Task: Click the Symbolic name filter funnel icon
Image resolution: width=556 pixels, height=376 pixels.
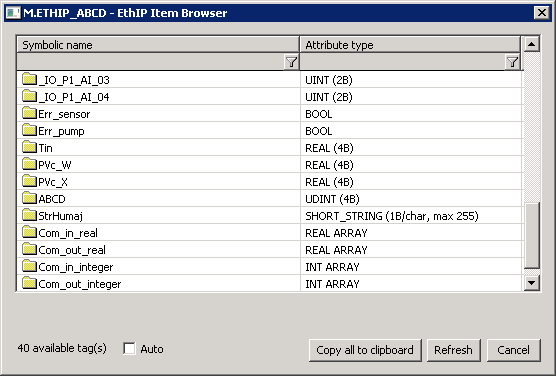Action: [x=291, y=62]
